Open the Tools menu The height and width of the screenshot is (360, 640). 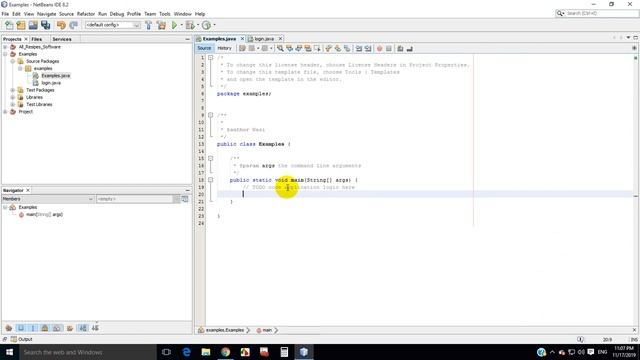(164, 14)
